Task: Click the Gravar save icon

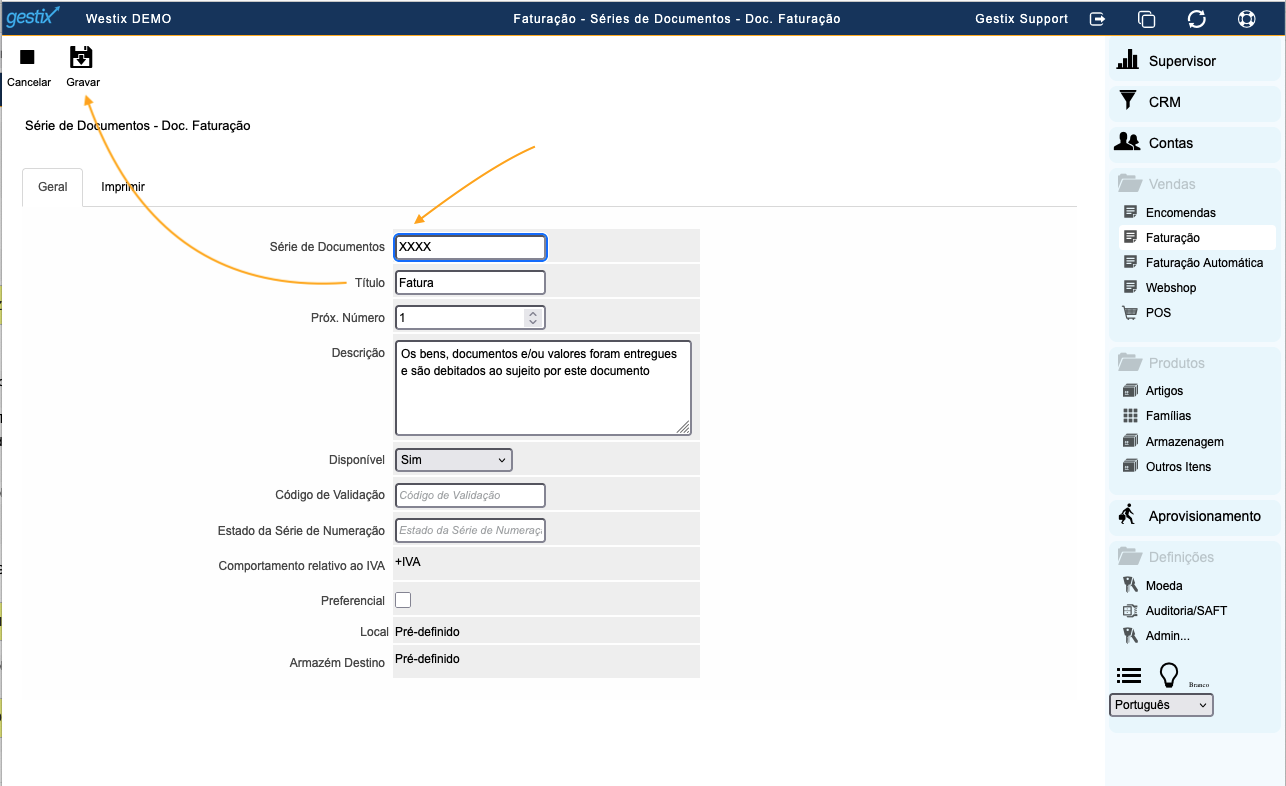Action: (81, 58)
